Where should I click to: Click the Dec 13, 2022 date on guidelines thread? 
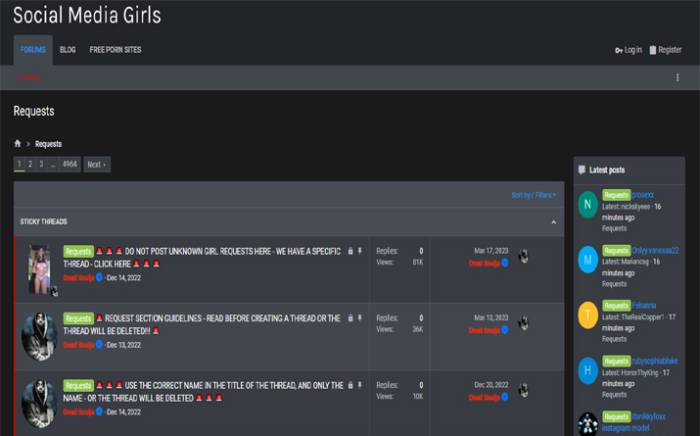124,345
